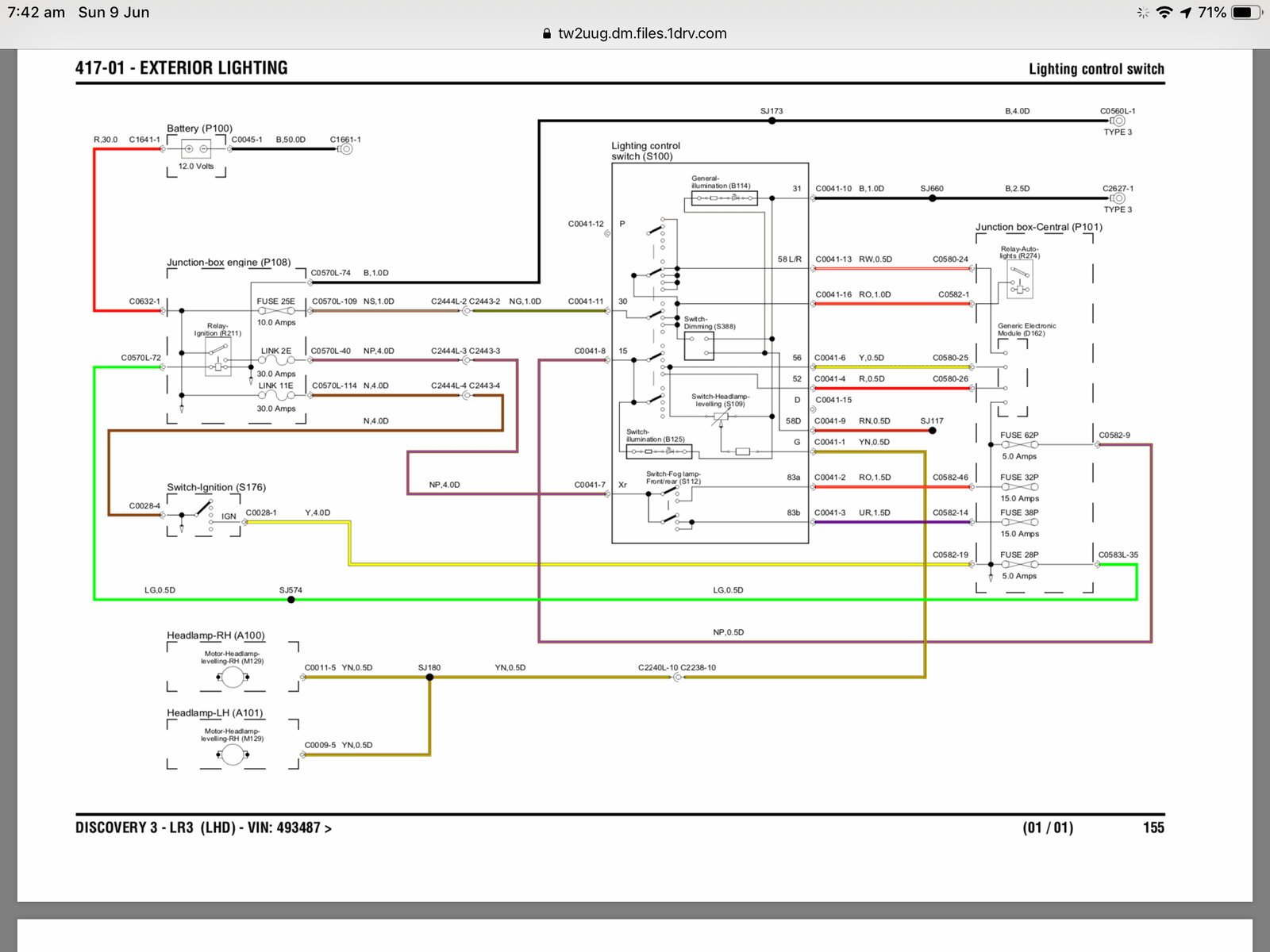Tap the FUSE 38P label
Screen dimensions: 1270x952
coord(1019,512)
